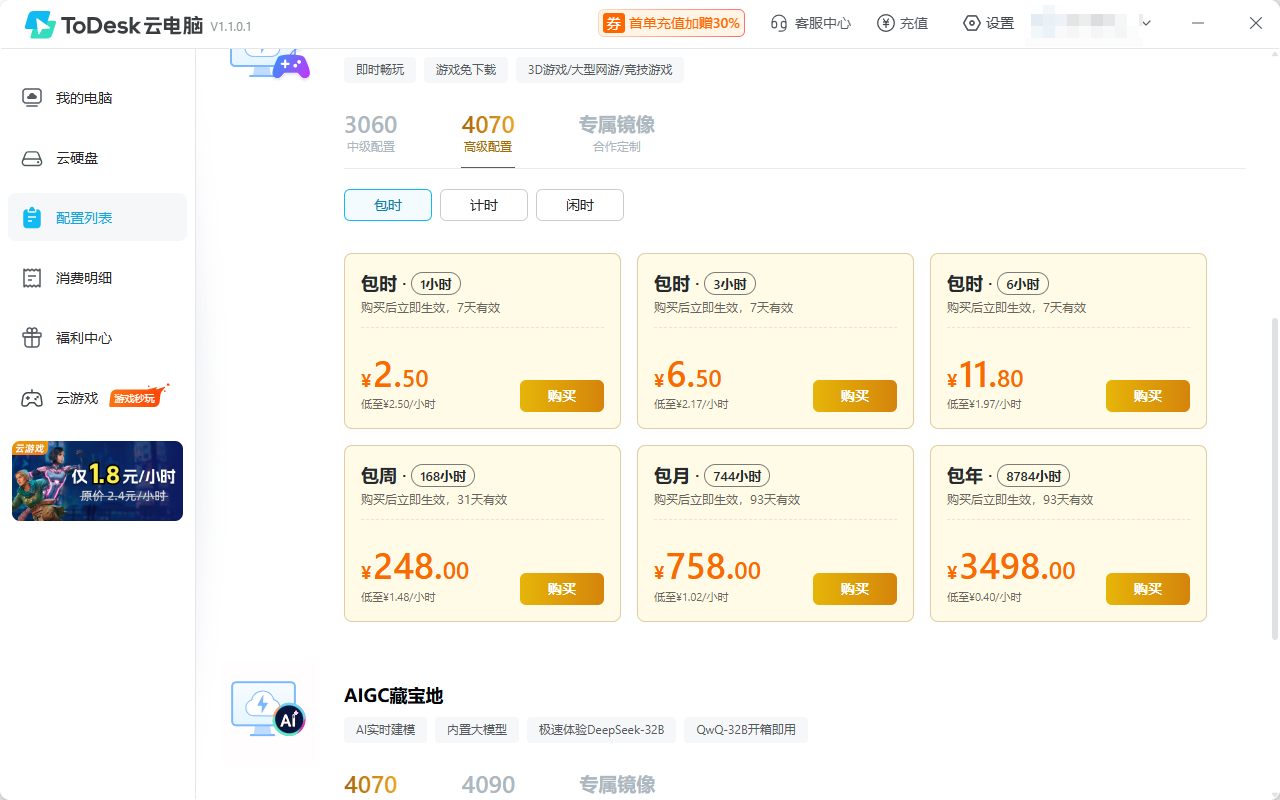Select 包时 billing mode
This screenshot has width=1280, height=800.
coord(388,205)
